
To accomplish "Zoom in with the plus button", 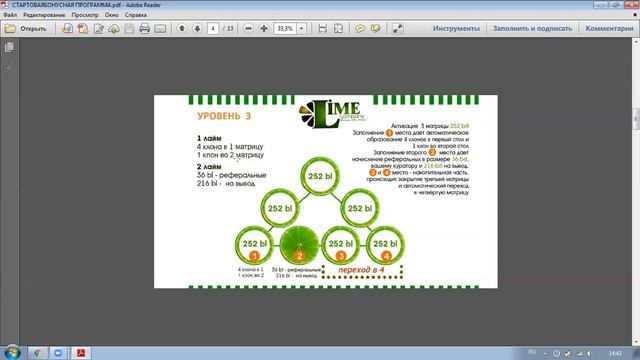I will tap(264, 29).
